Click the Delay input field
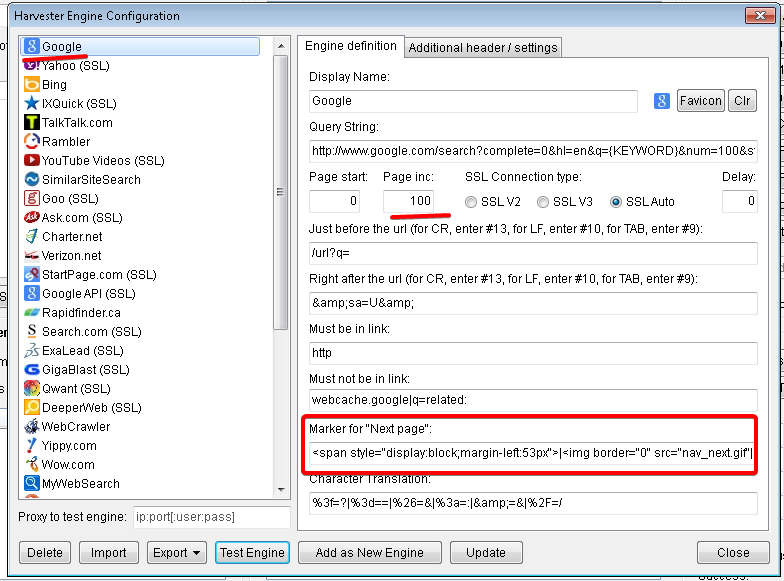Viewport: 784px width, 581px height. click(x=740, y=202)
